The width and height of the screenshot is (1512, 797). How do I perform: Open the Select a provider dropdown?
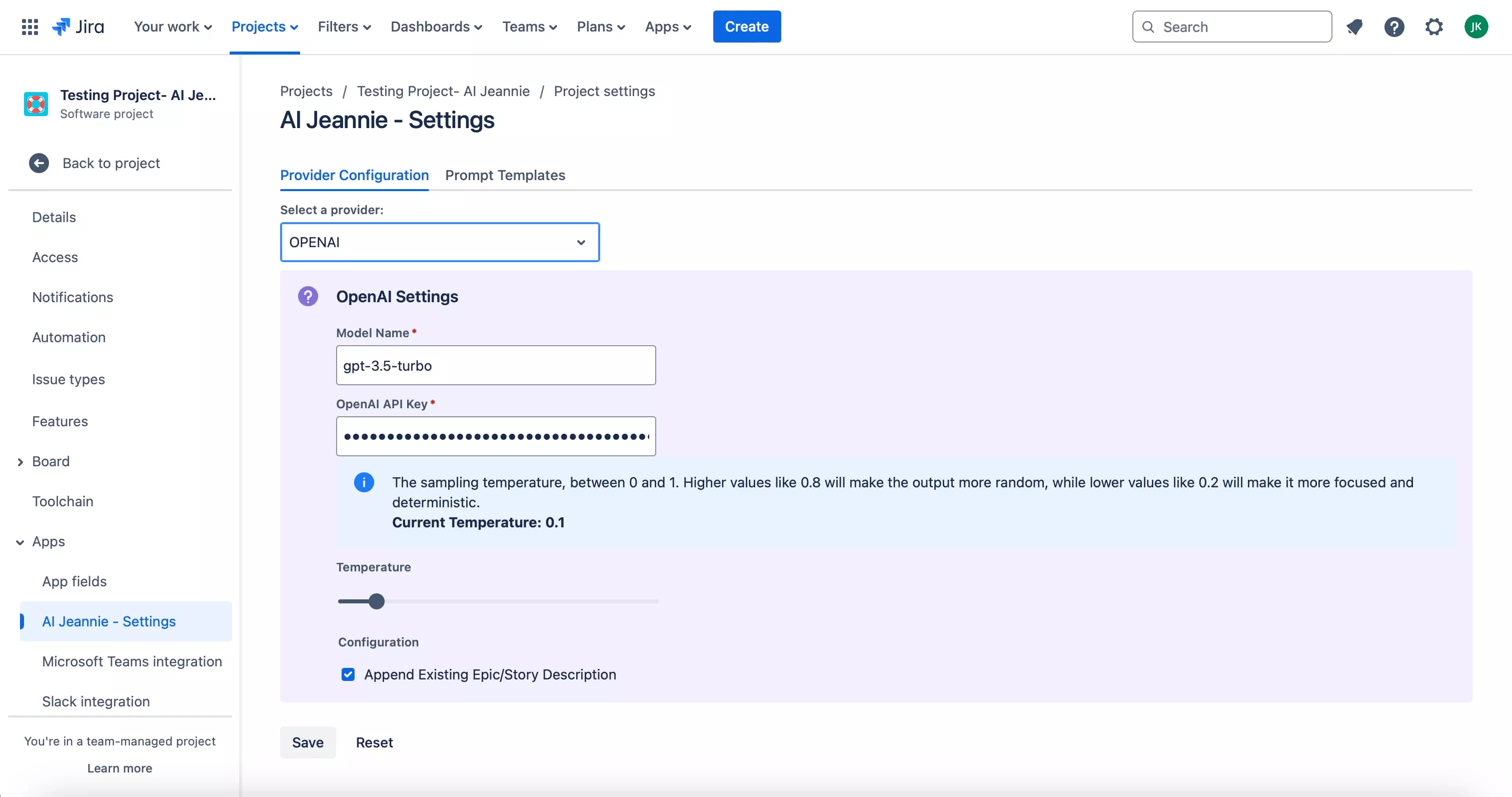pyautogui.click(x=440, y=242)
